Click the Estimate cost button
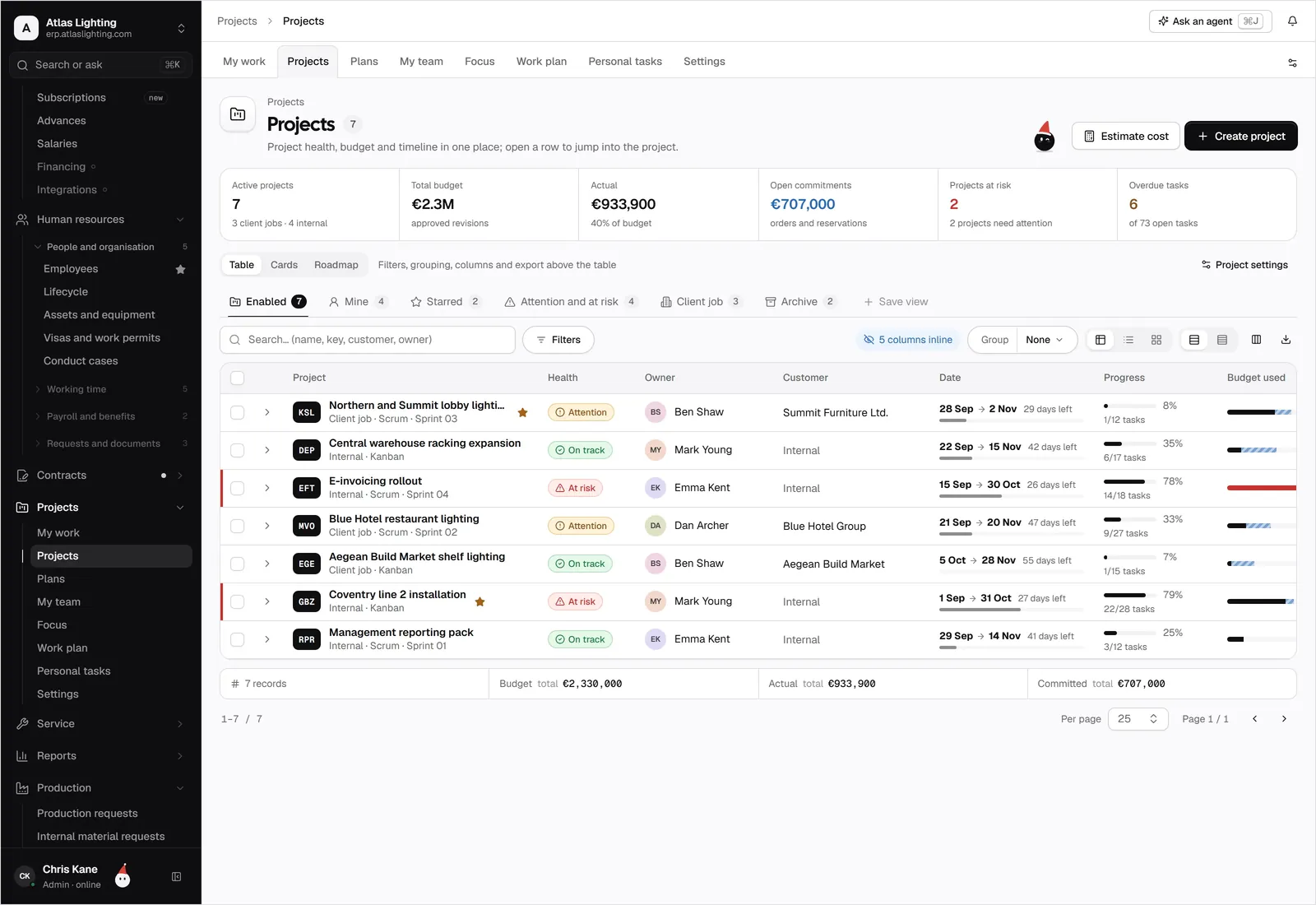Image resolution: width=1316 pixels, height=905 pixels. (1126, 136)
